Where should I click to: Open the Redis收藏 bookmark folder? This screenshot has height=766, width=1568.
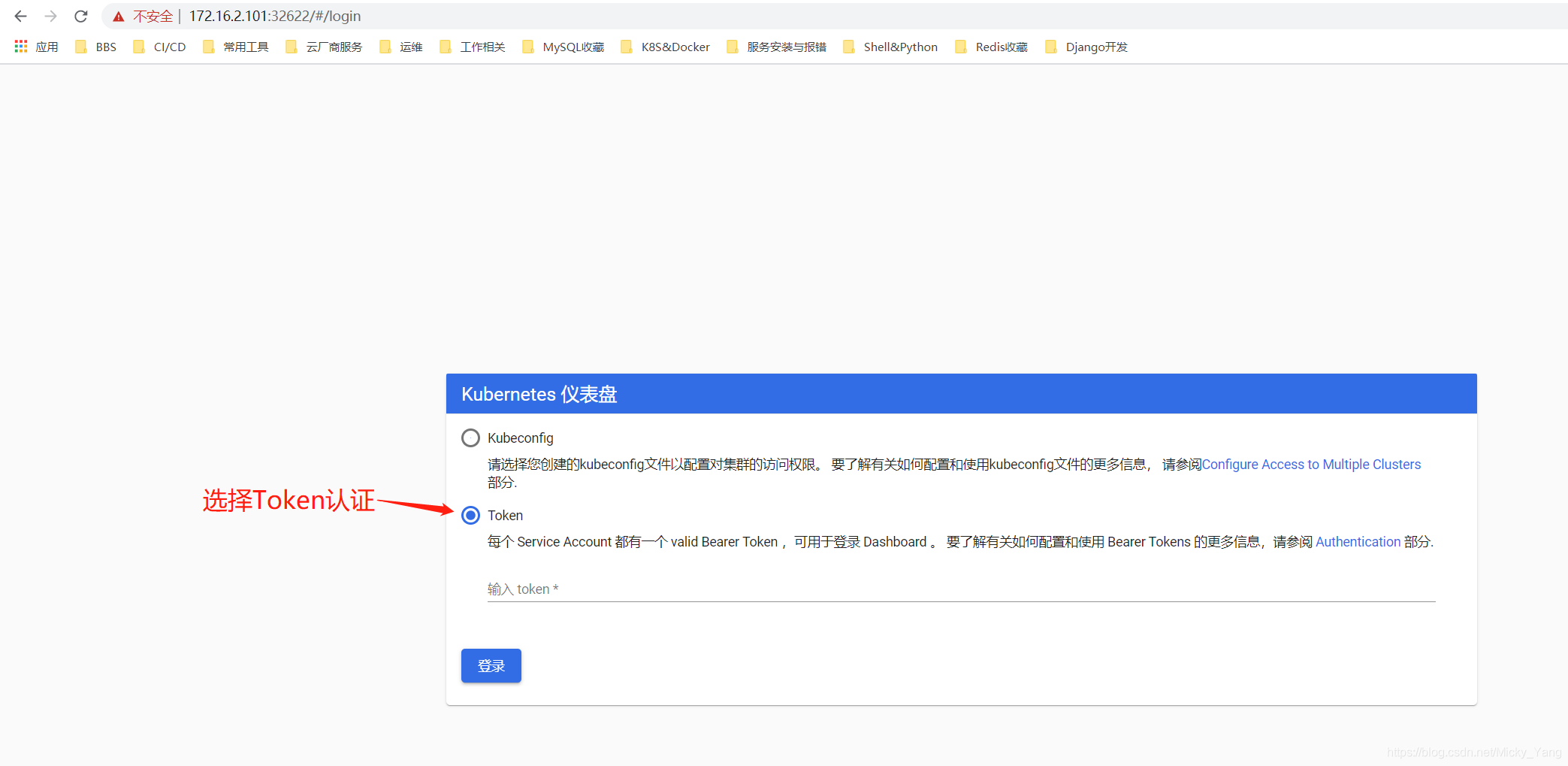click(992, 47)
